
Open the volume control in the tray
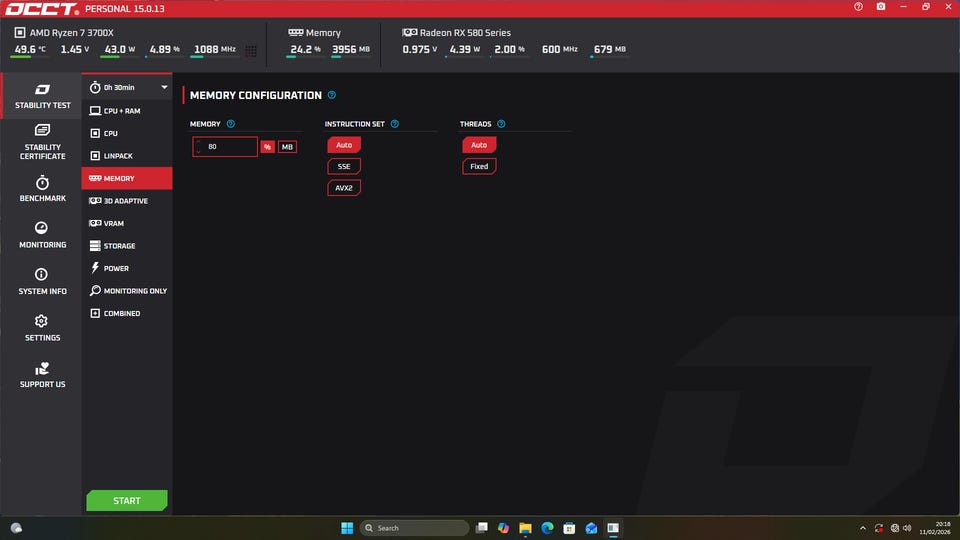[907, 528]
